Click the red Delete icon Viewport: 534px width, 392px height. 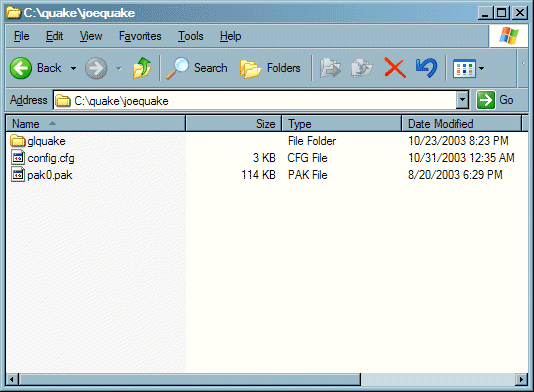coord(395,68)
